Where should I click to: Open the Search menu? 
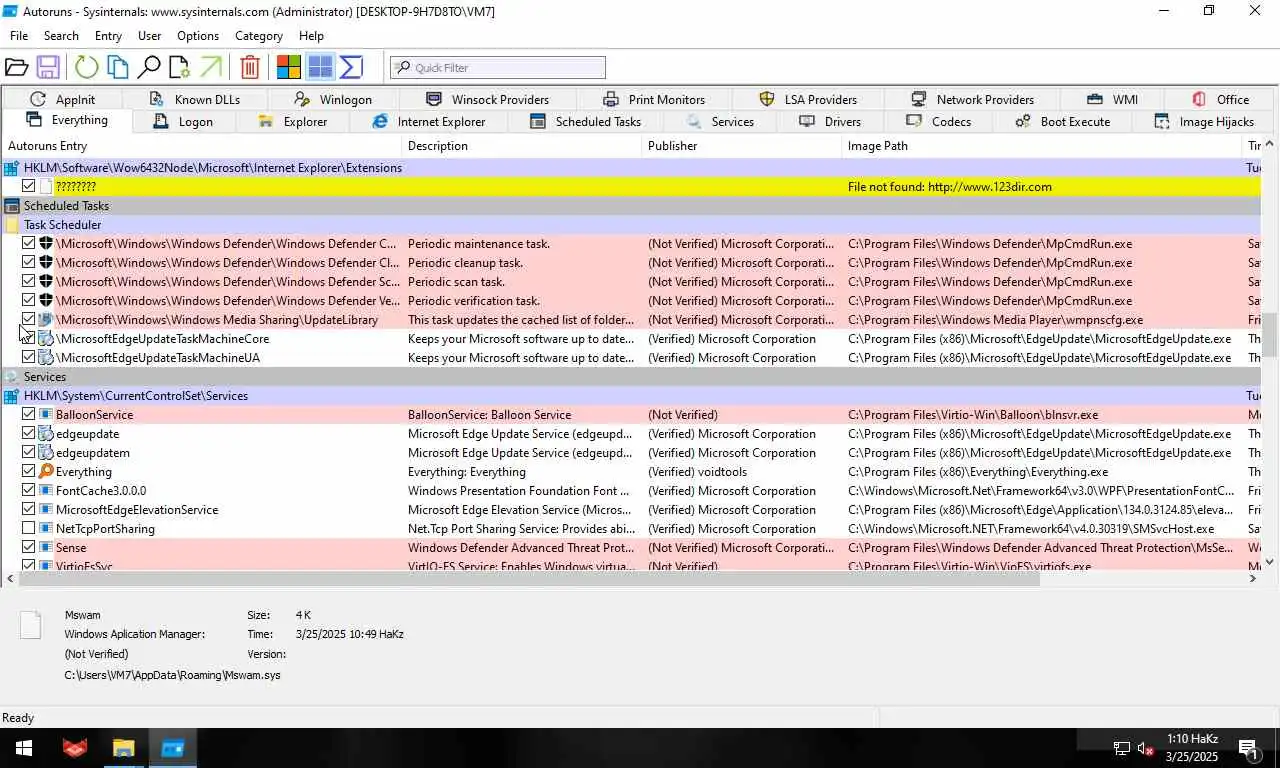(x=61, y=35)
